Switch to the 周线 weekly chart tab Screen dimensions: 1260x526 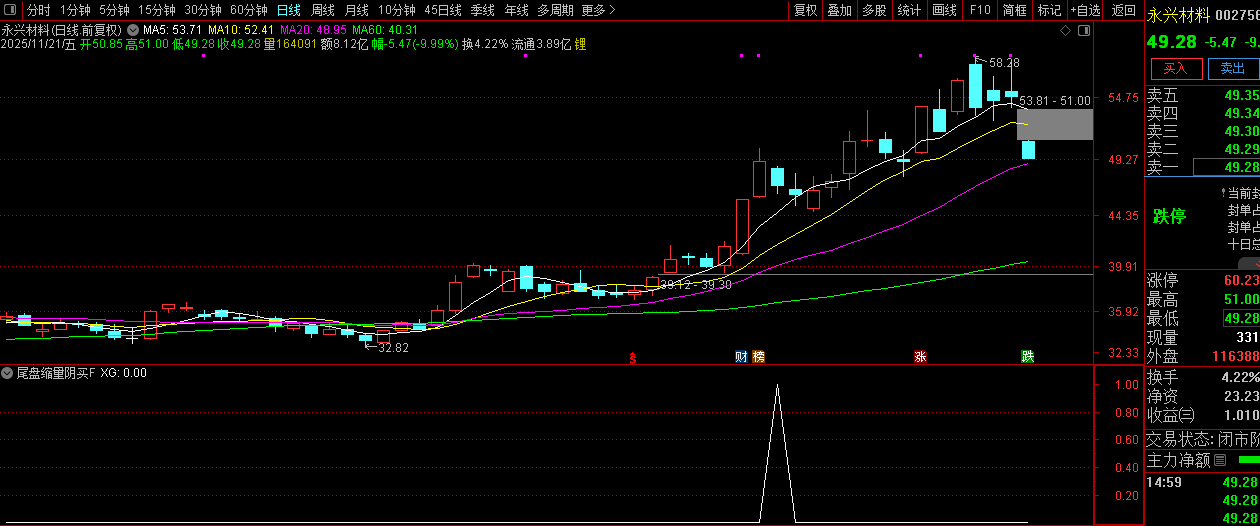[322, 10]
